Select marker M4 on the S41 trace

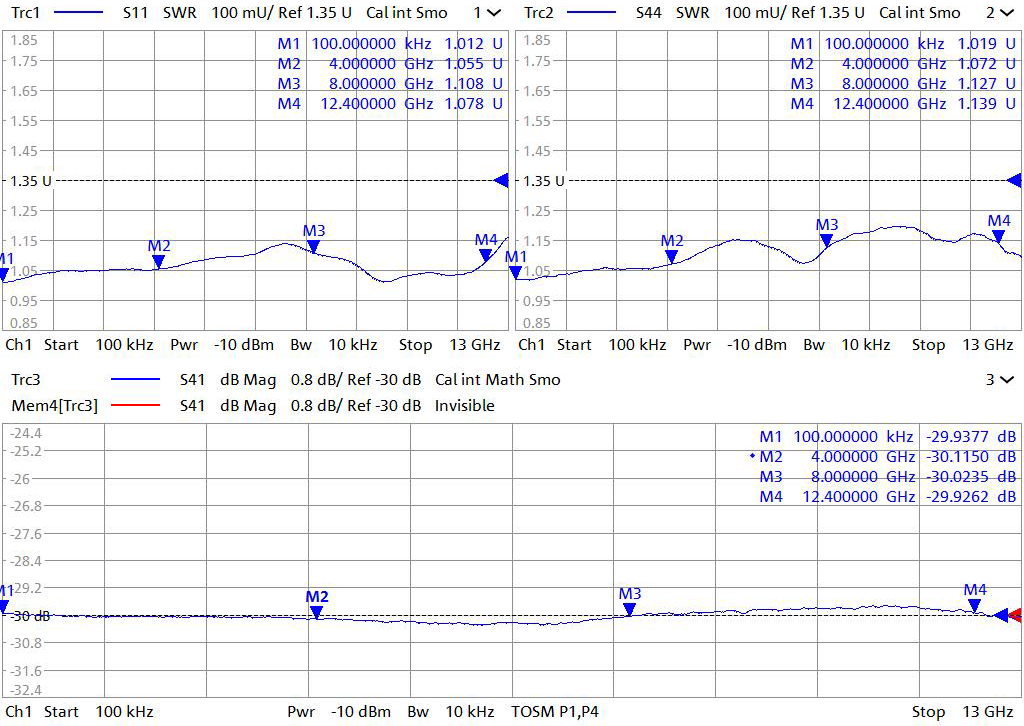click(975, 605)
